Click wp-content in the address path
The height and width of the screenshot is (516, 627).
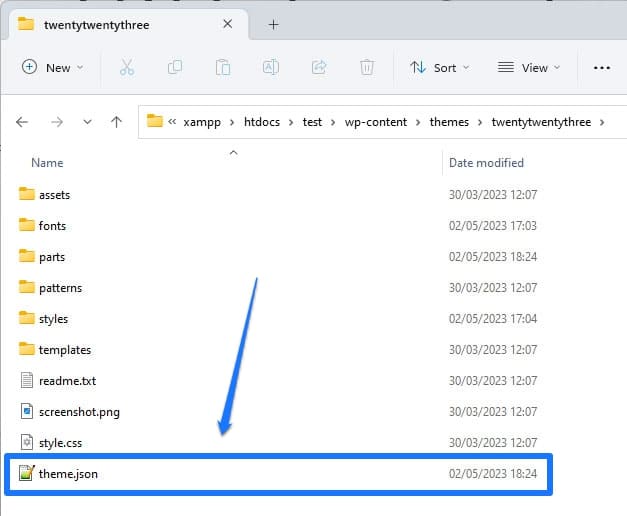point(376,122)
